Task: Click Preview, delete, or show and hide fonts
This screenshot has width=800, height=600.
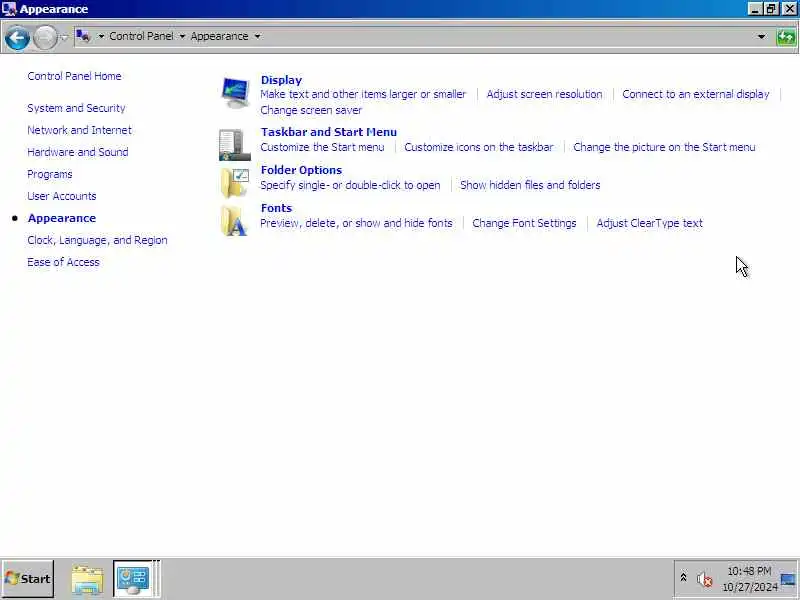Action: (356, 223)
